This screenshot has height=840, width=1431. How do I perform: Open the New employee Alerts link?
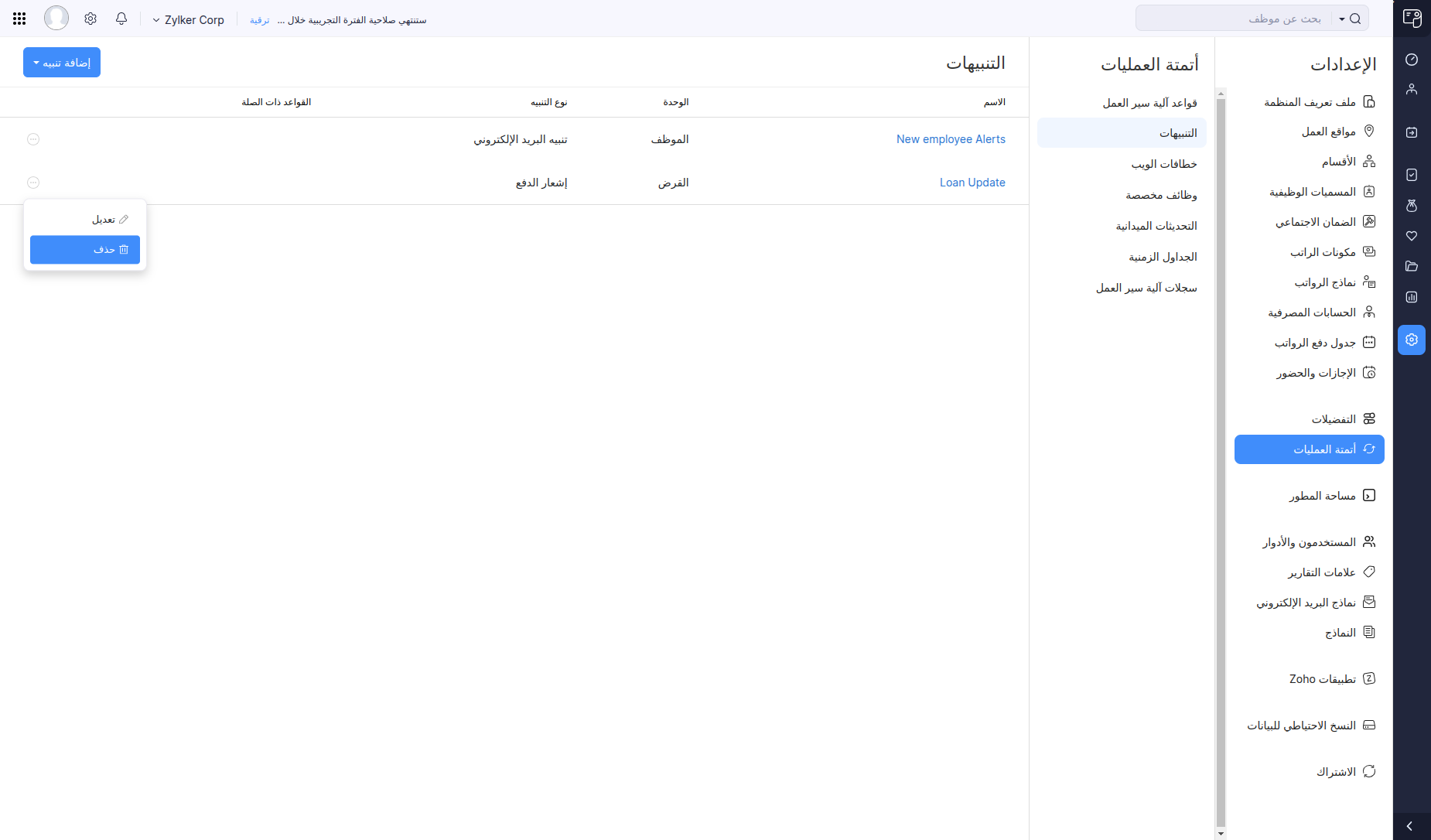(x=951, y=139)
